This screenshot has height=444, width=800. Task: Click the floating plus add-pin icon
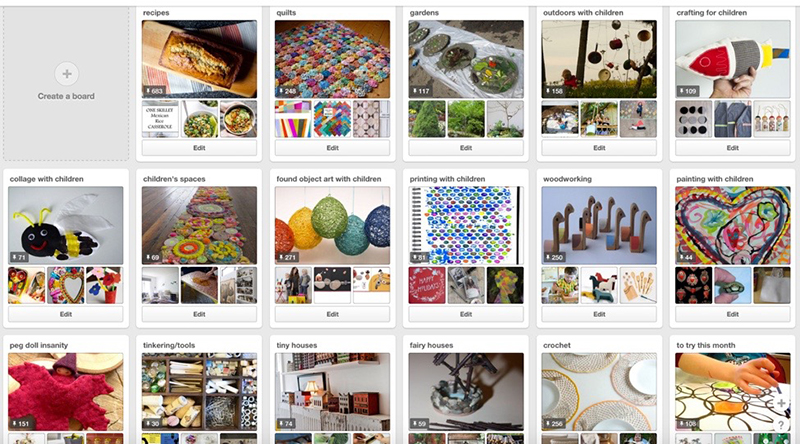pyautogui.click(x=781, y=403)
